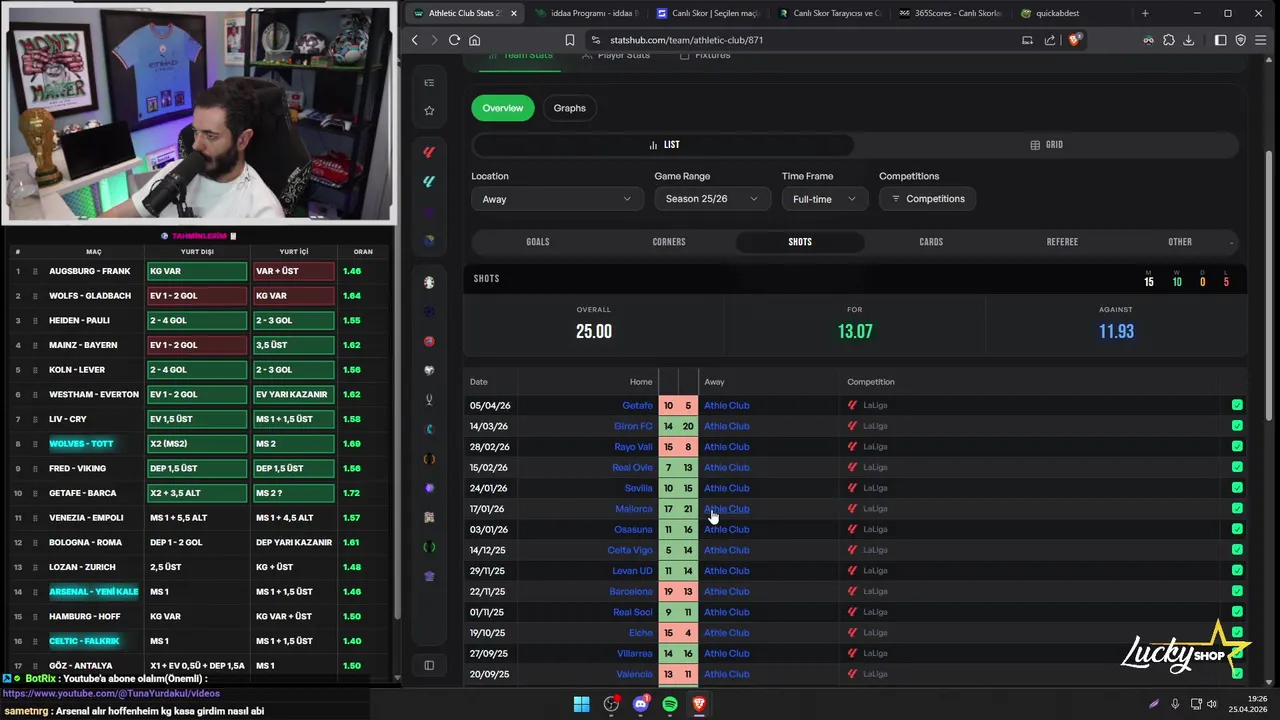The image size is (1280, 720).
Task: Open the Barcelona team link
Action: [x=631, y=591]
